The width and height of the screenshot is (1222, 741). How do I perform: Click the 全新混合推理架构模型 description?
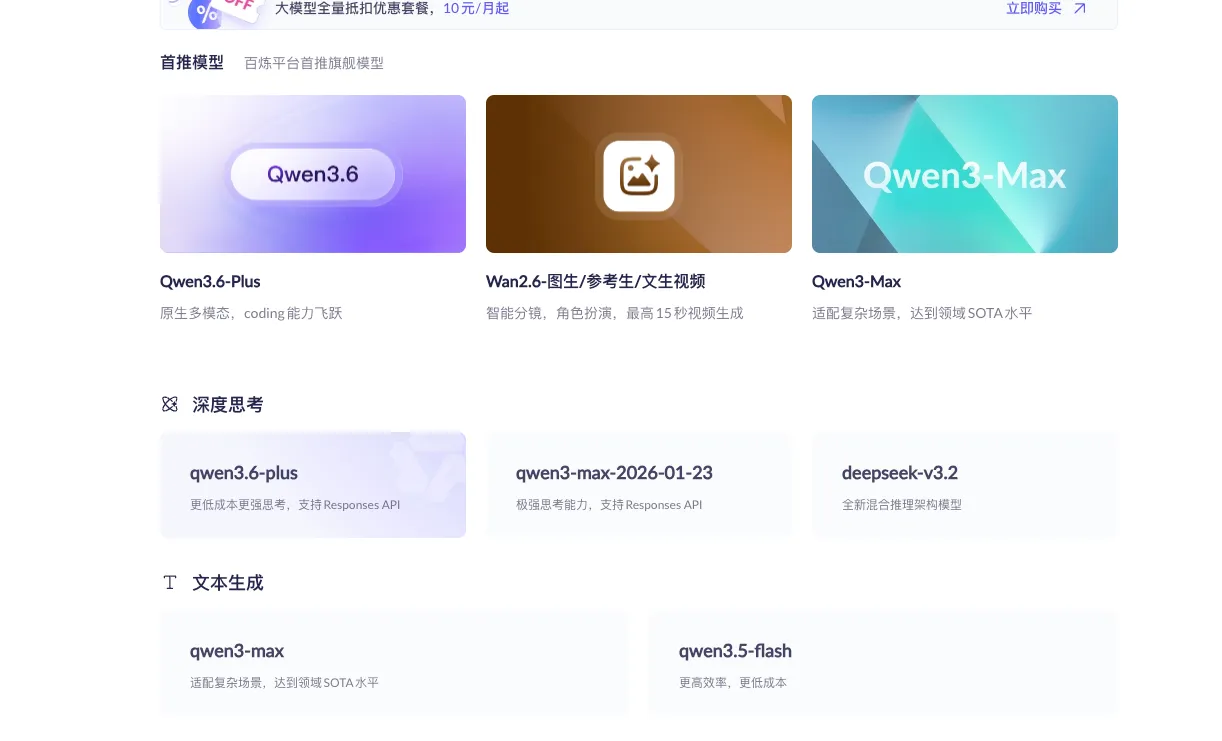(902, 505)
